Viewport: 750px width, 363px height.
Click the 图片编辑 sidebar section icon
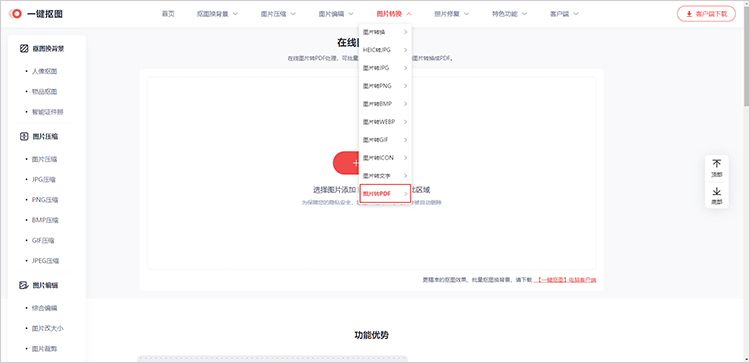(x=24, y=286)
